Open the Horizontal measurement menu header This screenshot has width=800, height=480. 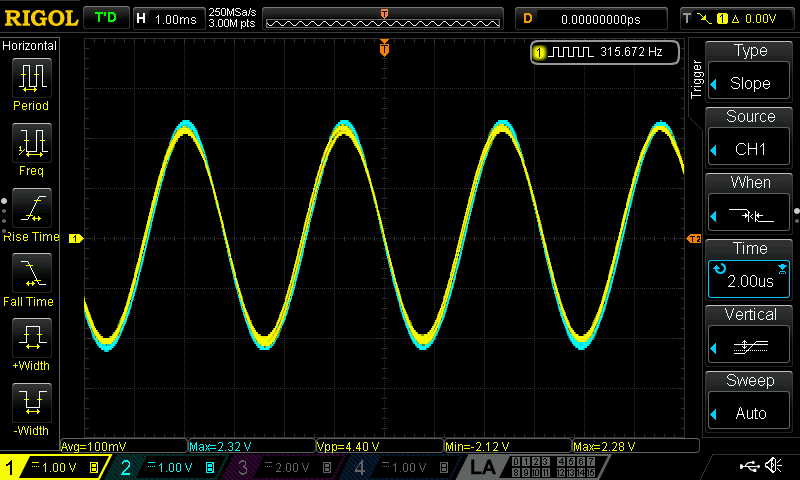coord(30,46)
